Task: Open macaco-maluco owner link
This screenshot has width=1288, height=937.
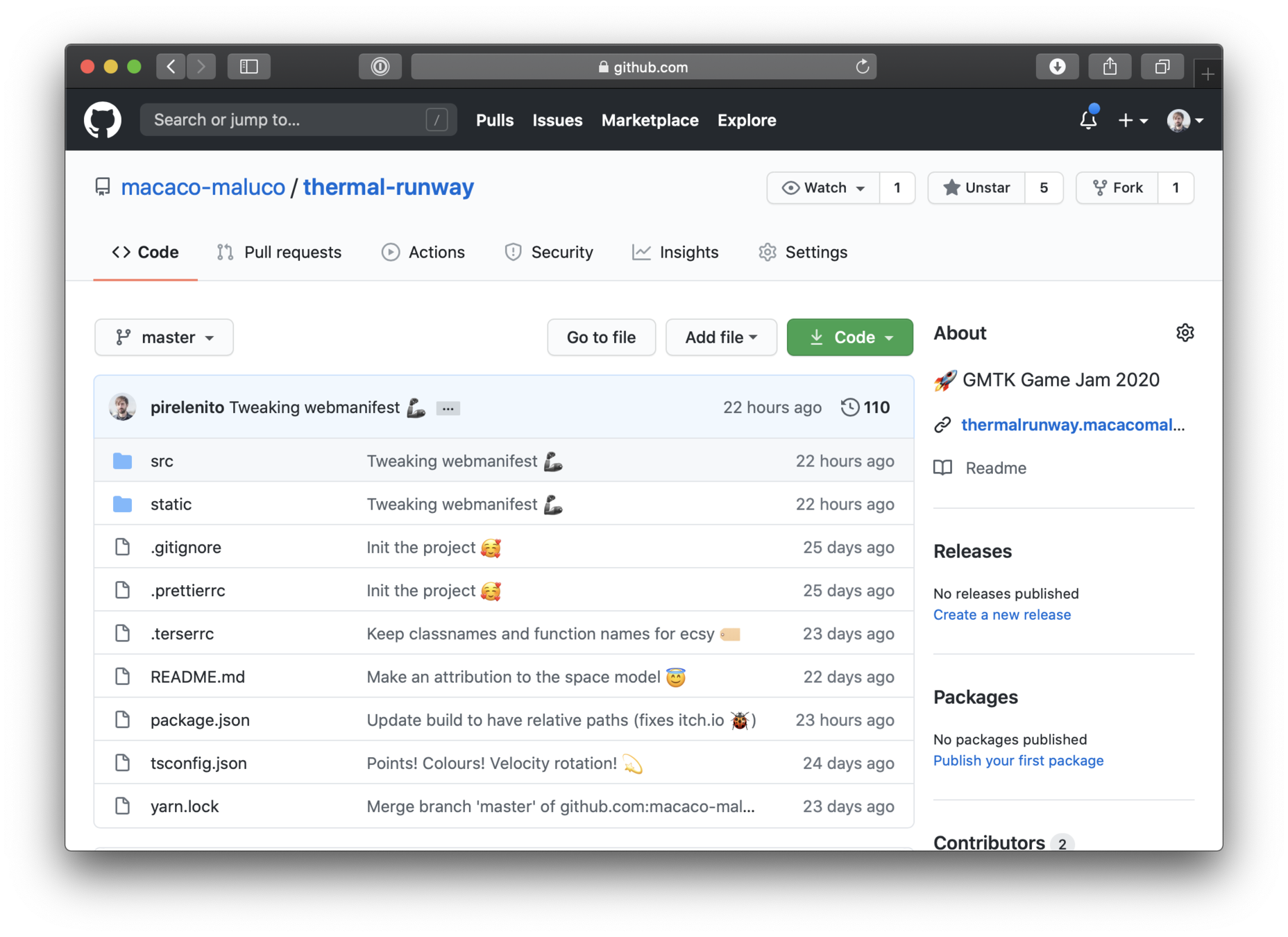Action: point(203,187)
